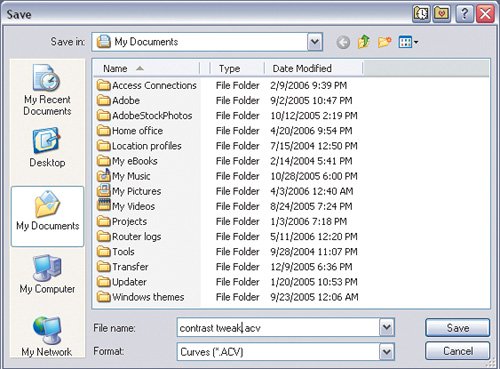Expand the Format dropdown arrow
This screenshot has height=369, width=500.
coord(387,351)
